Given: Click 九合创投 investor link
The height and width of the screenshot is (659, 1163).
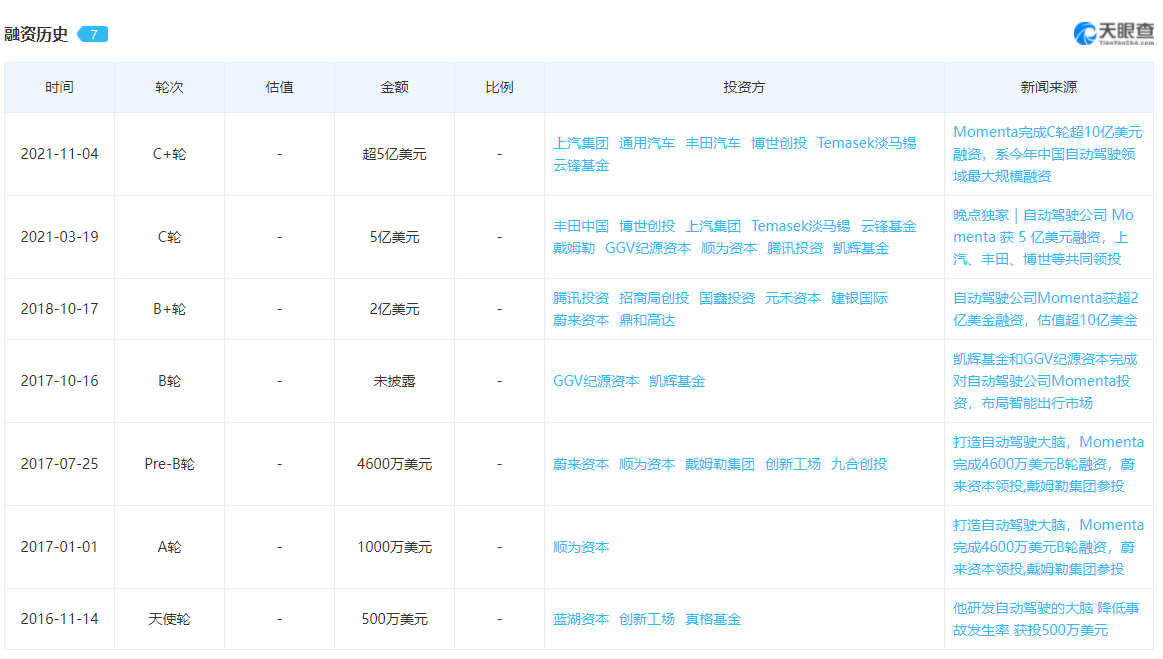Looking at the screenshot, I should [x=859, y=464].
